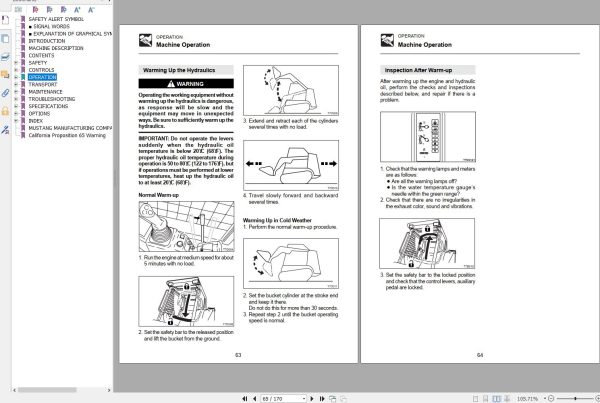
Task: Click the zoom in plus button
Action: click(x=598, y=399)
